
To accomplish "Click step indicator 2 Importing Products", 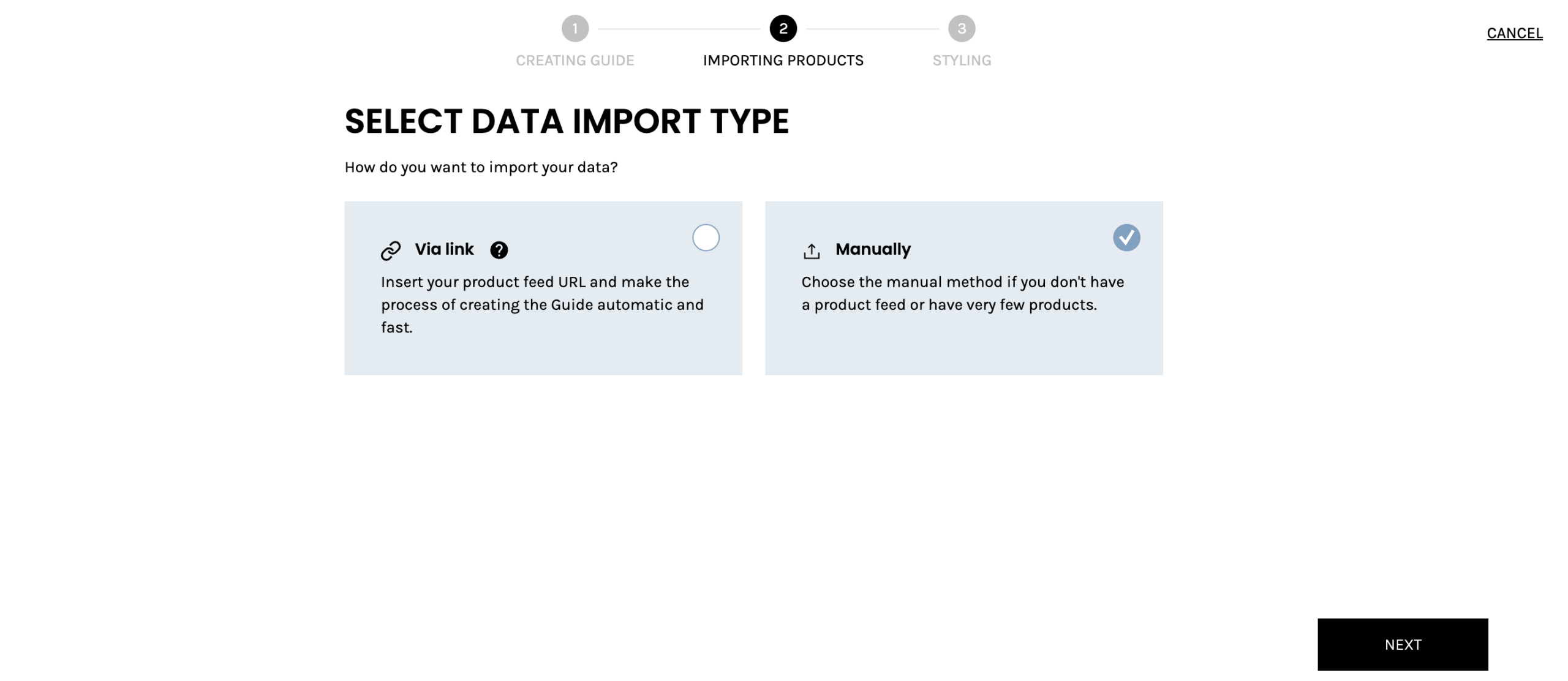I will click(783, 28).
